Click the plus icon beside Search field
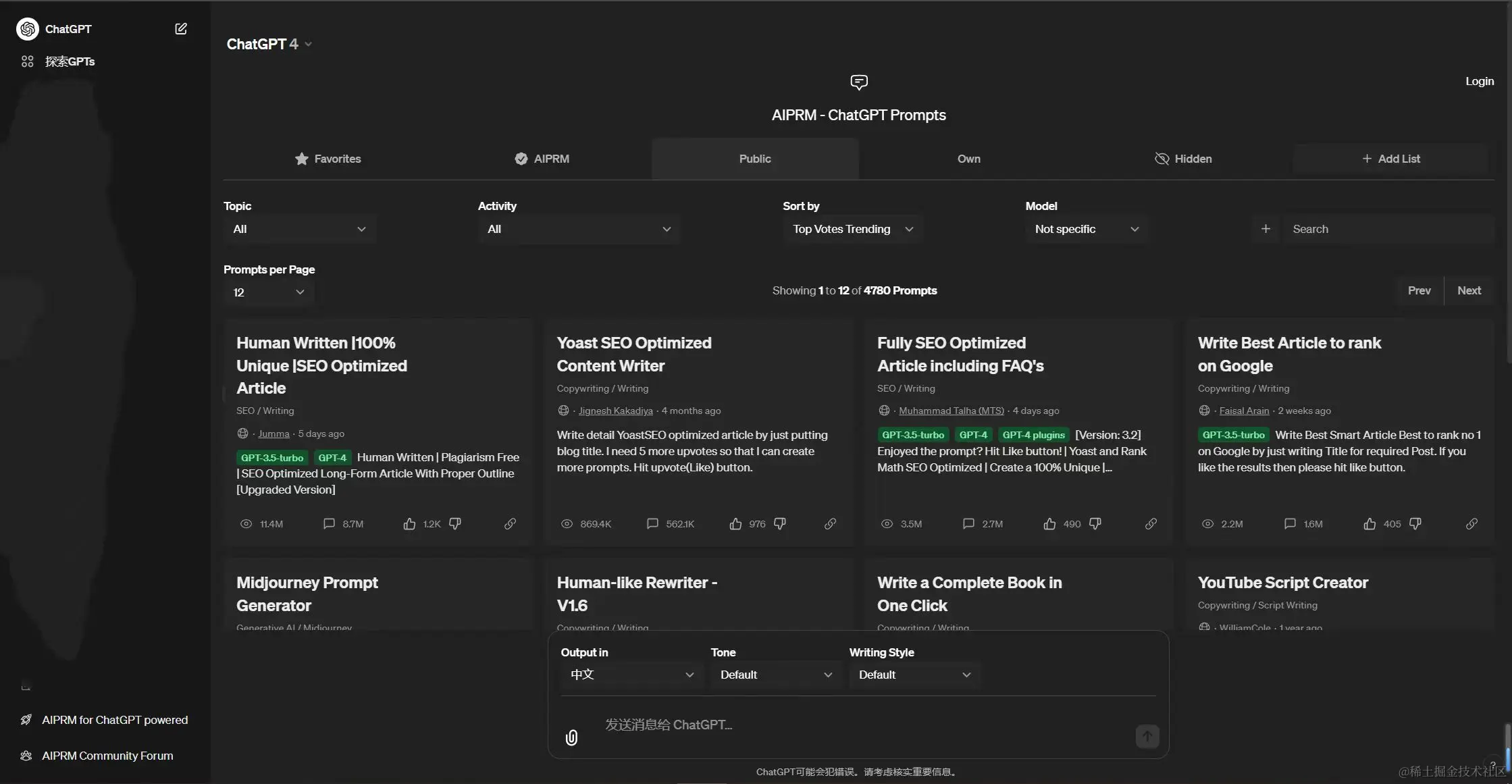This screenshot has width=1512, height=784. coord(1266,229)
